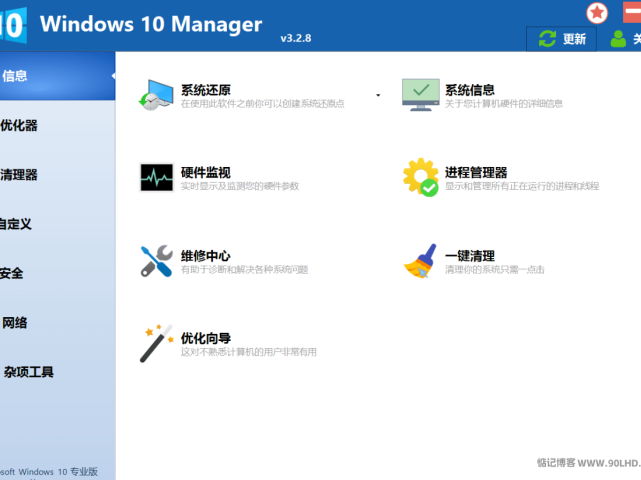
Task: Select the 信息 sidebar tab
Action: 58,76
